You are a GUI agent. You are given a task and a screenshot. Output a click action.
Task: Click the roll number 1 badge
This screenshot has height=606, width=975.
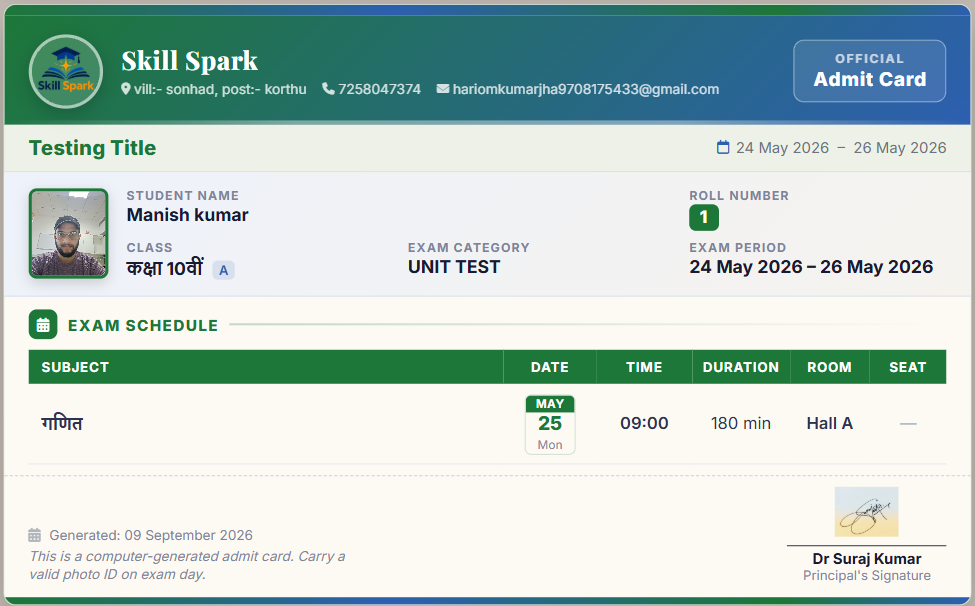coord(704,218)
